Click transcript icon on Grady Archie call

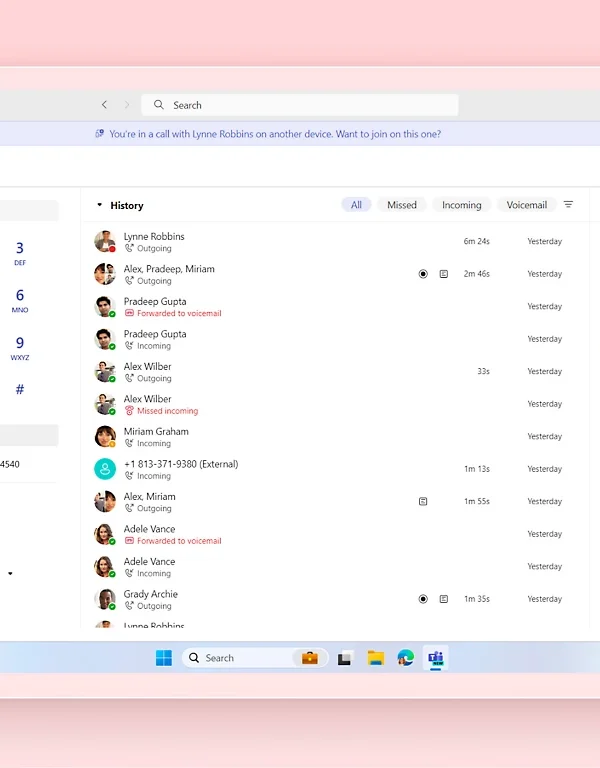click(x=444, y=599)
